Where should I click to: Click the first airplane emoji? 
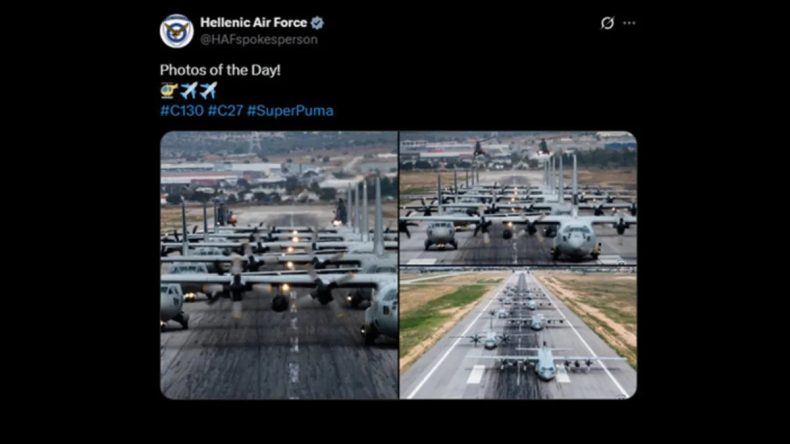click(x=189, y=91)
